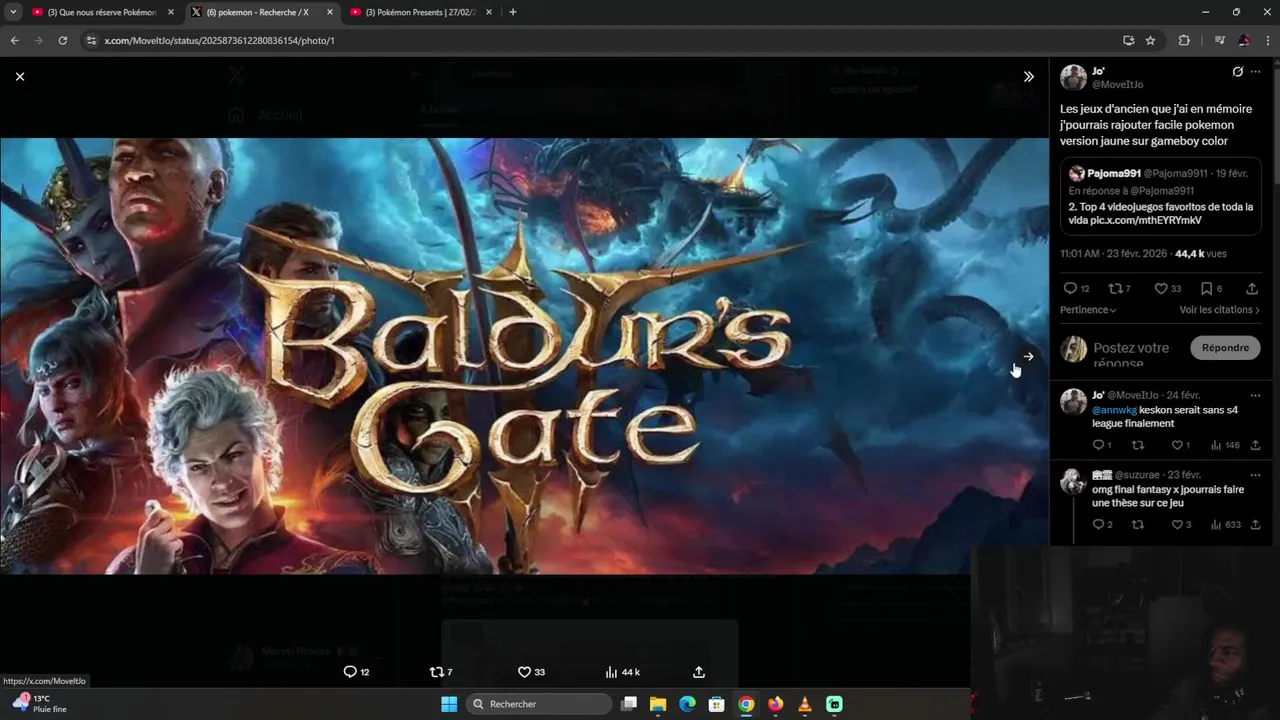1280x720 pixels.
Task: Open site information icon in address bar
Action: tap(90, 40)
